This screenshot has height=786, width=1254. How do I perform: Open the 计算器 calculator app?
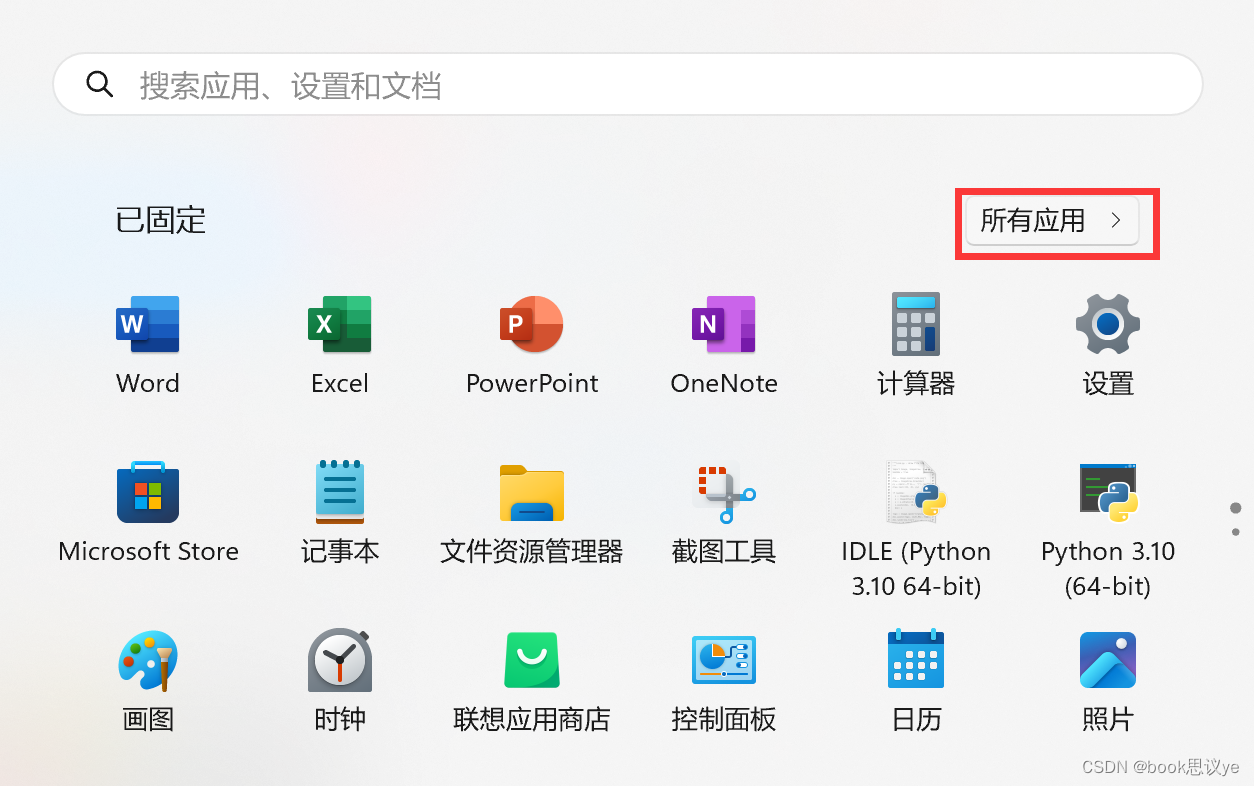[916, 324]
